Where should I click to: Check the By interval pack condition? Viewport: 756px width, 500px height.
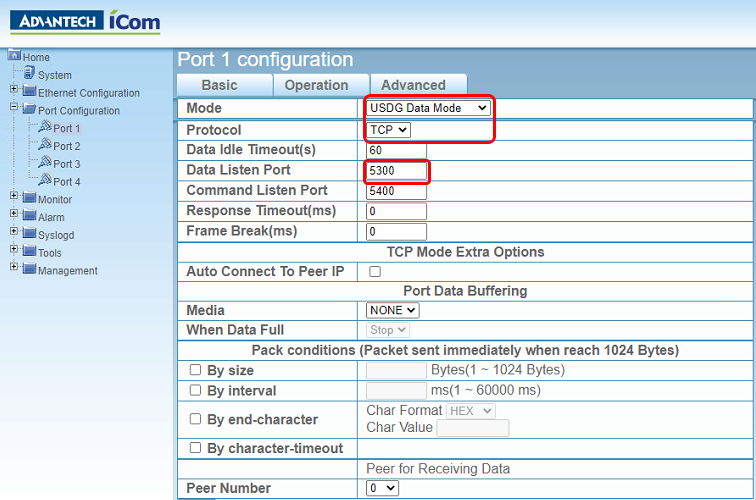[195, 390]
